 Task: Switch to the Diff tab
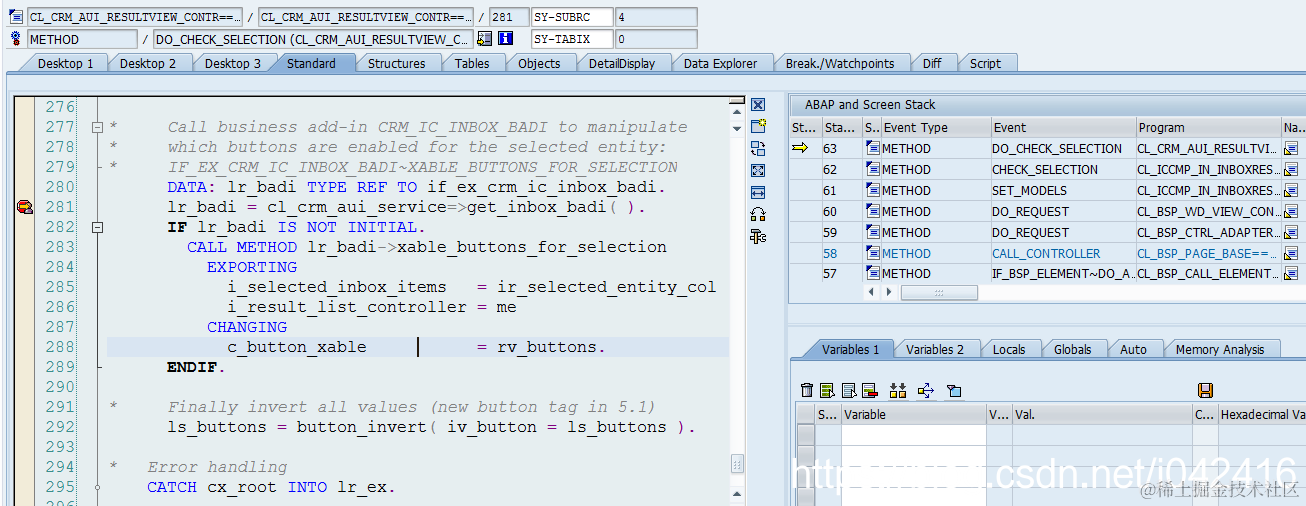click(x=932, y=63)
